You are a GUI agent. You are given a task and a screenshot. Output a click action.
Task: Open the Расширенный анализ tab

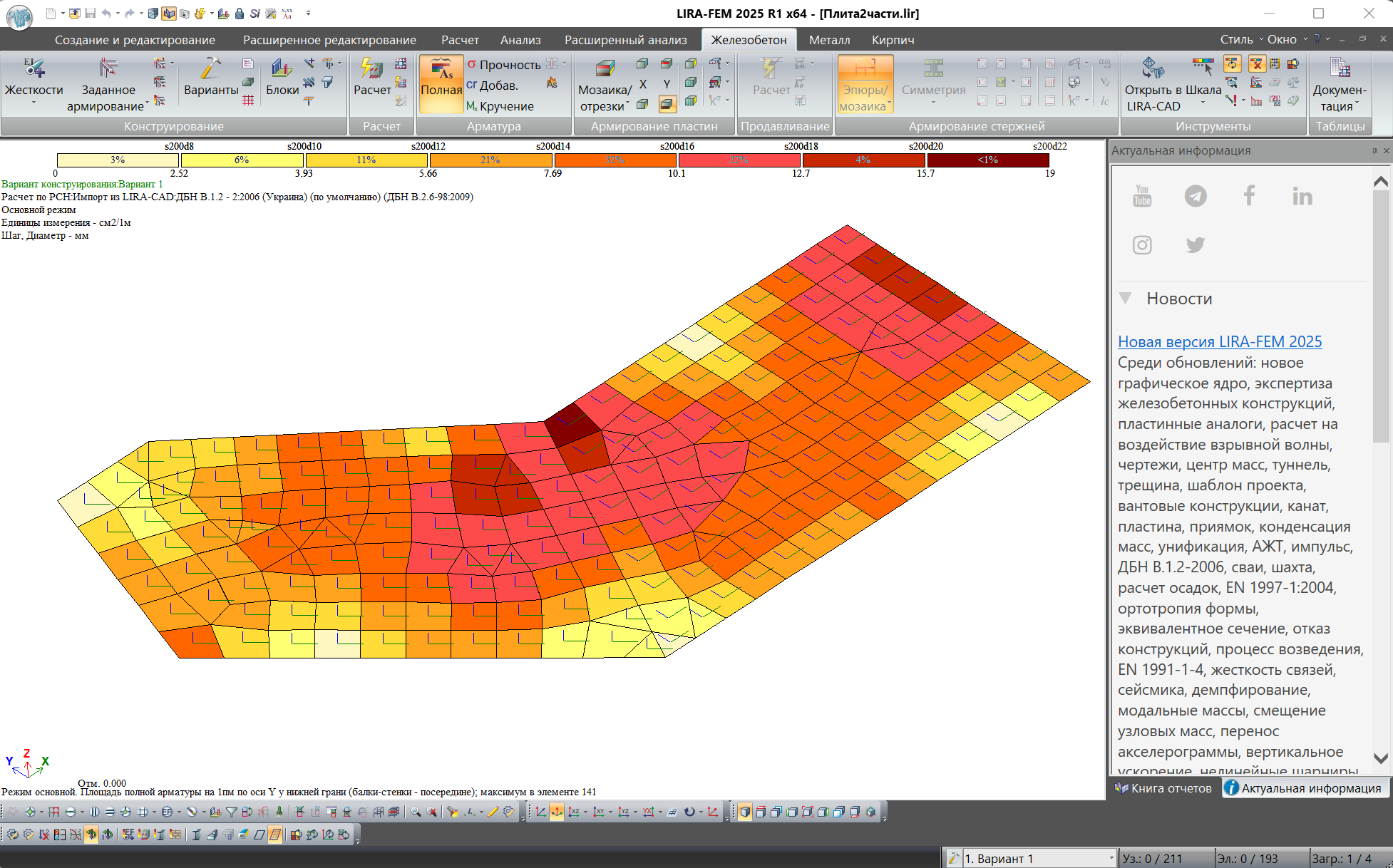625,40
